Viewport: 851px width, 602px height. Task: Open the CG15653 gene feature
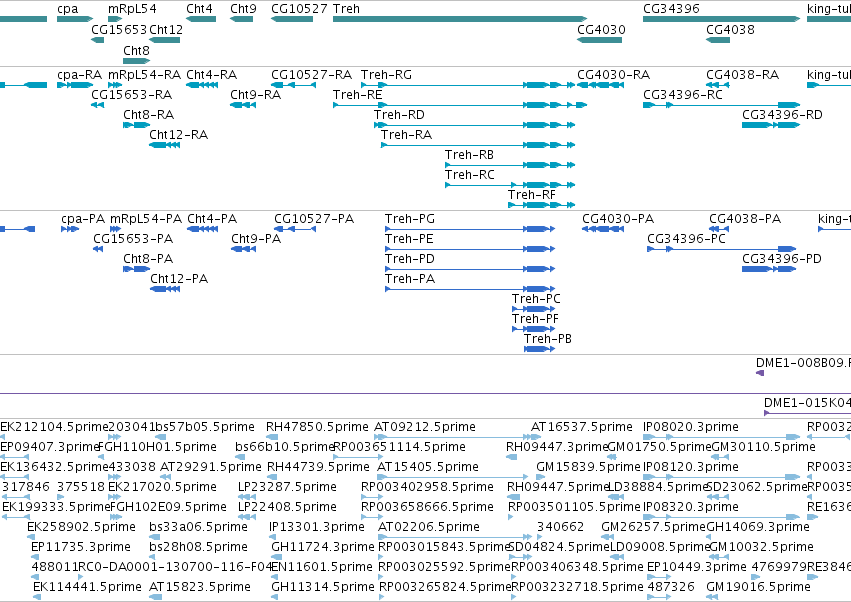98,40
